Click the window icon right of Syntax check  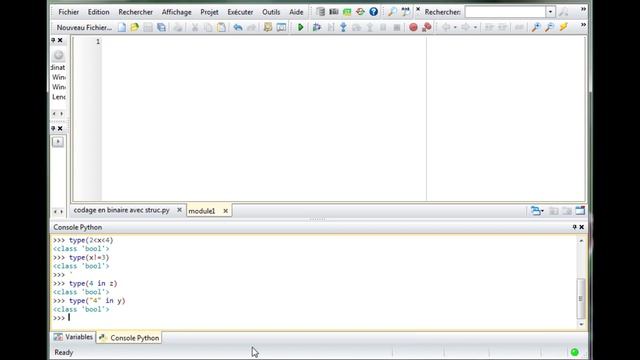point(281,27)
